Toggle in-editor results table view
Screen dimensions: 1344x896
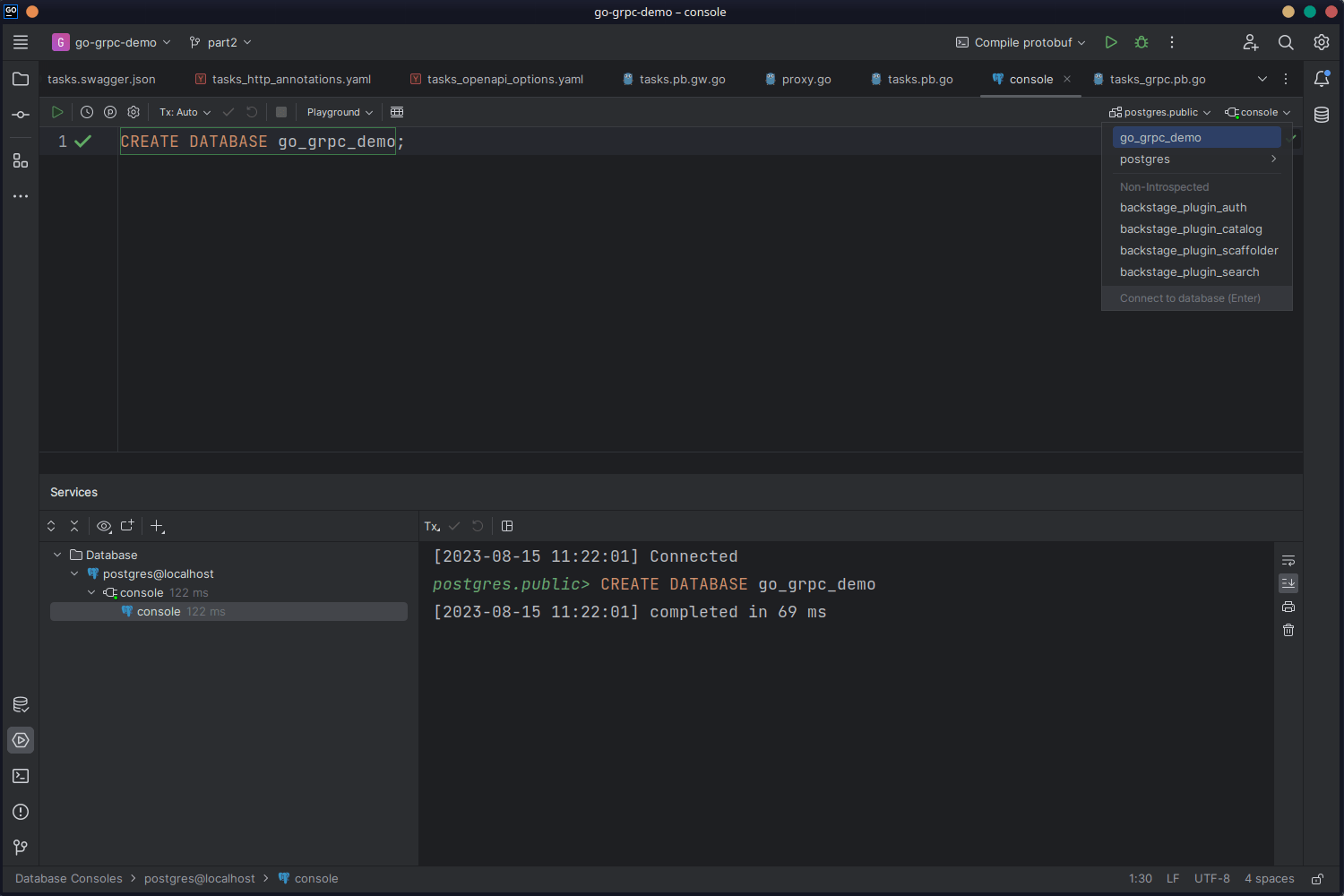click(x=397, y=112)
